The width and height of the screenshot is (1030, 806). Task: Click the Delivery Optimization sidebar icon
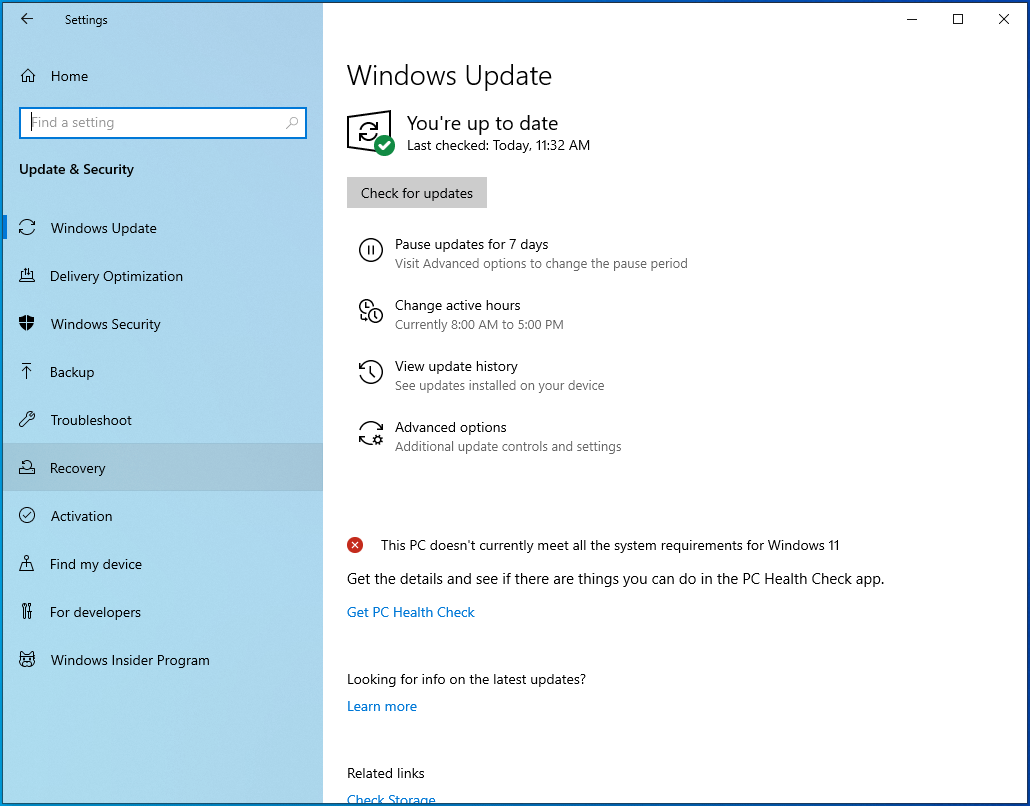[x=27, y=276]
